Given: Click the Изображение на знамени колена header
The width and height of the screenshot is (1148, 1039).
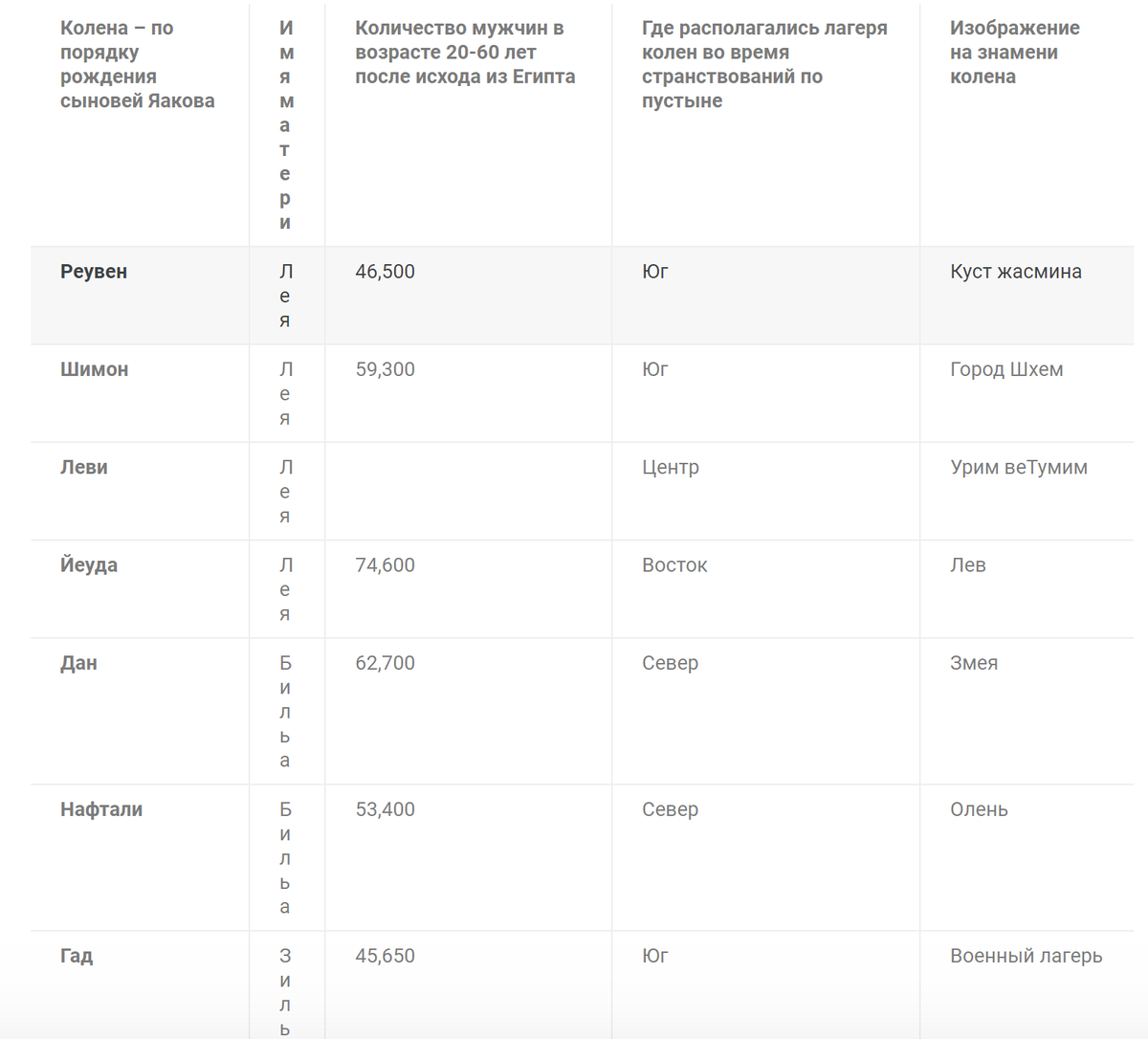Looking at the screenshot, I should 1014,53.
